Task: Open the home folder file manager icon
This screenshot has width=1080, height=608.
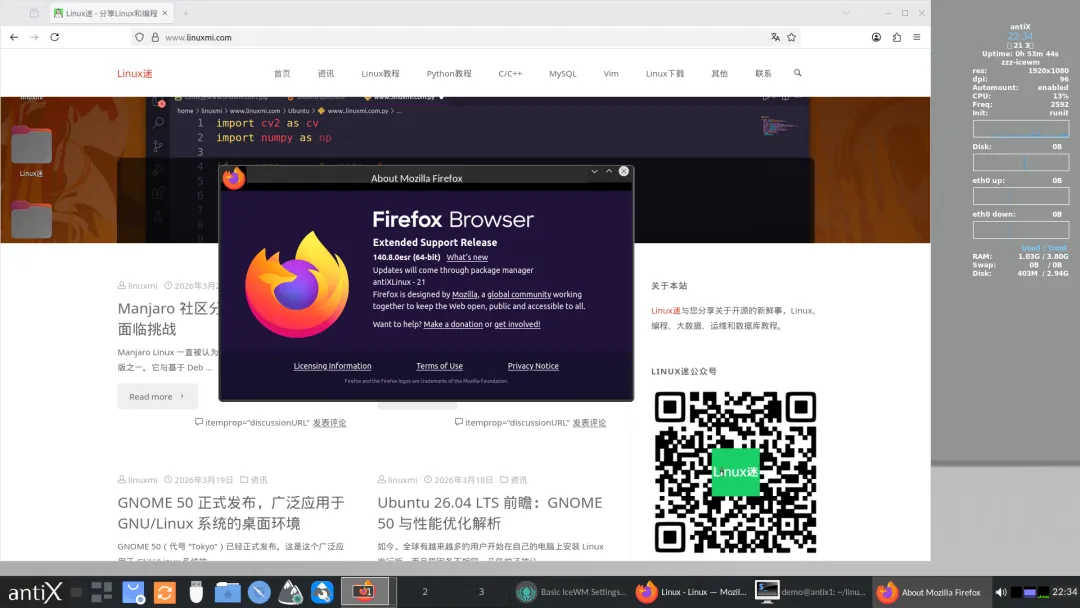Action: tap(227, 592)
